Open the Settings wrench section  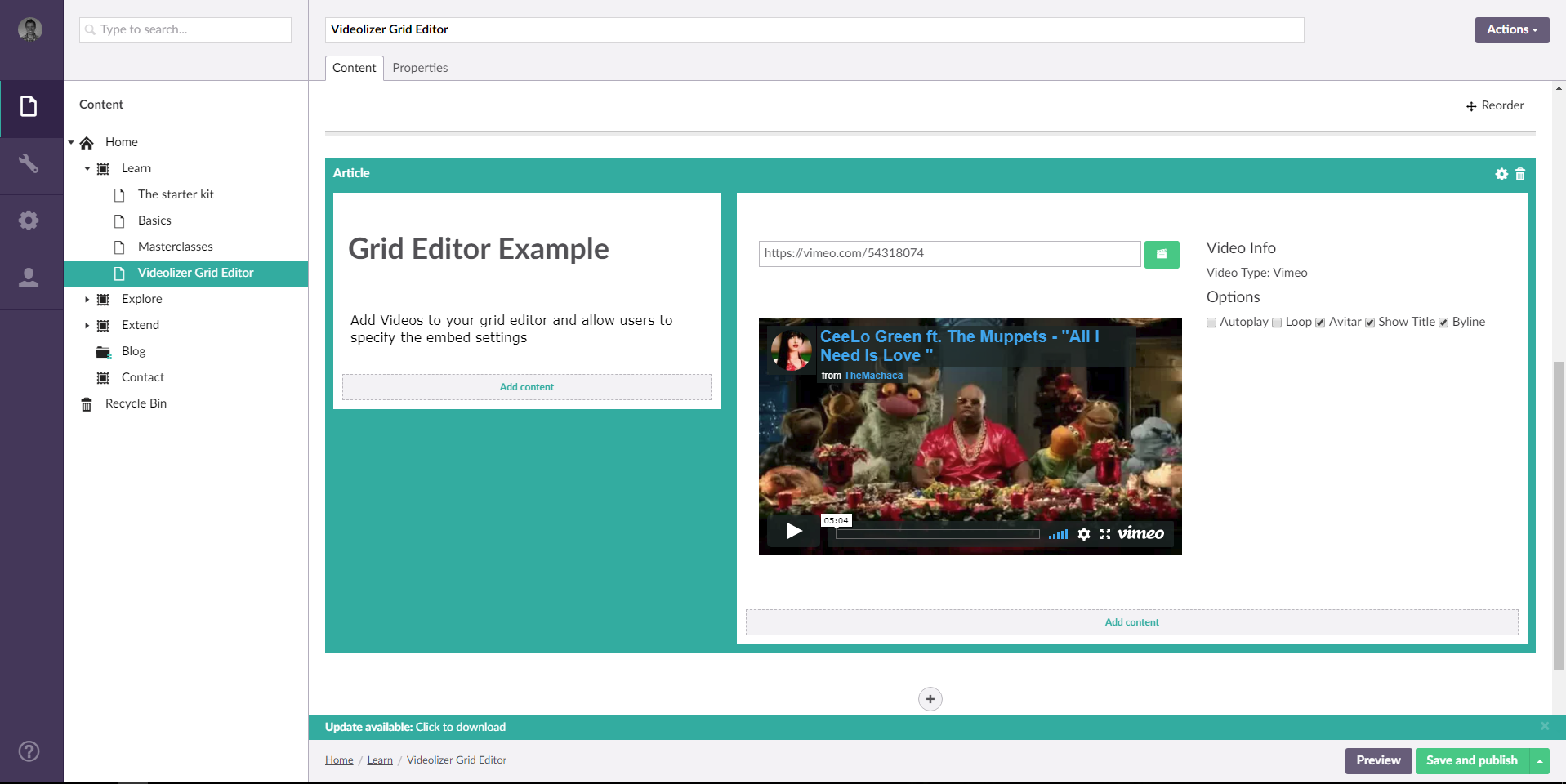[29, 163]
